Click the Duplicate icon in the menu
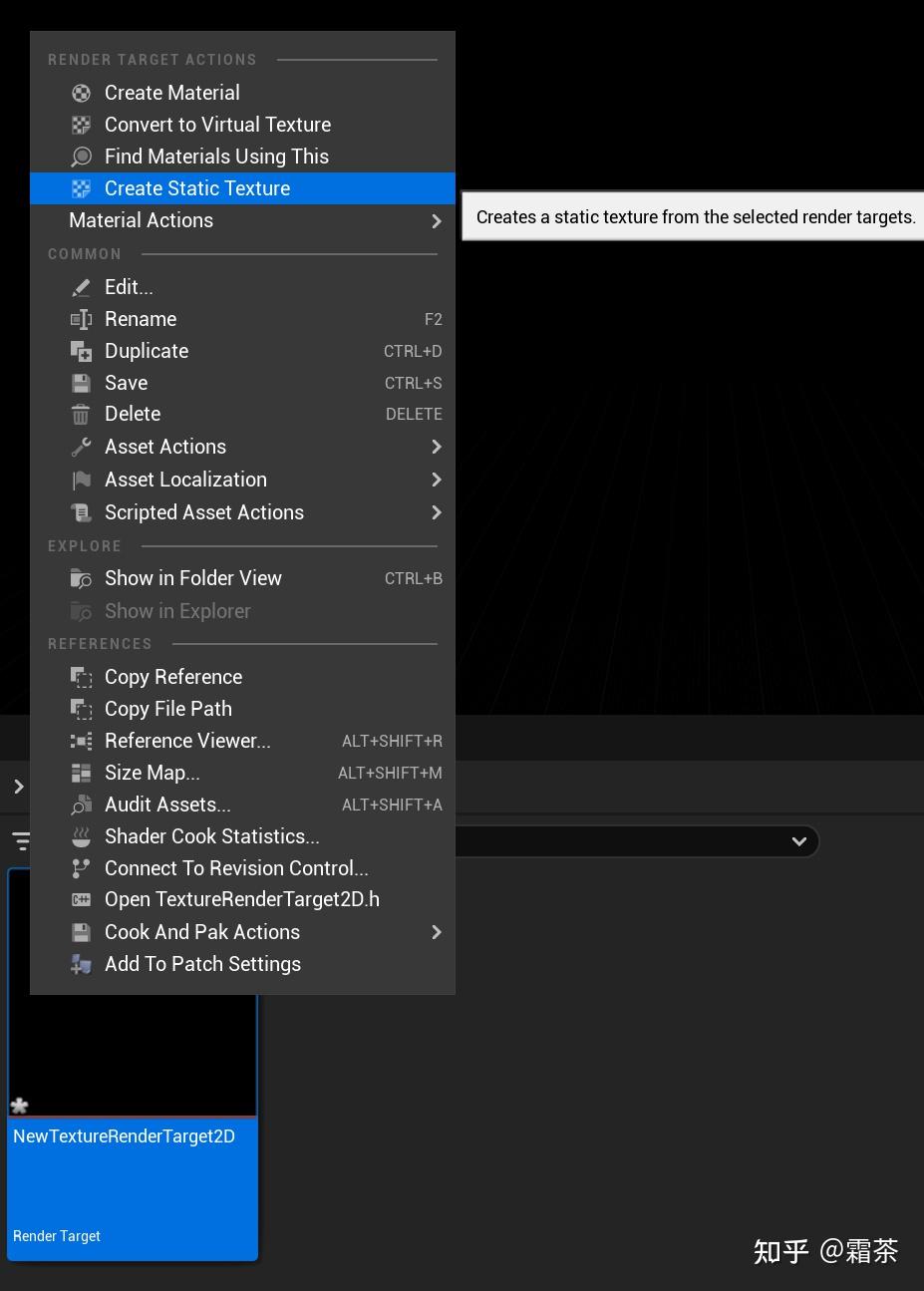The width and height of the screenshot is (924, 1291). (x=81, y=350)
